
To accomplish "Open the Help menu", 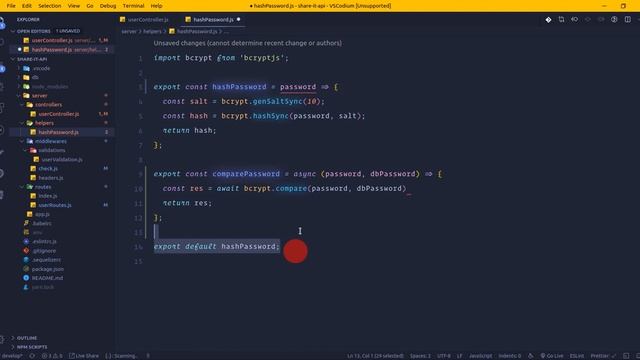I will point(156,6).
